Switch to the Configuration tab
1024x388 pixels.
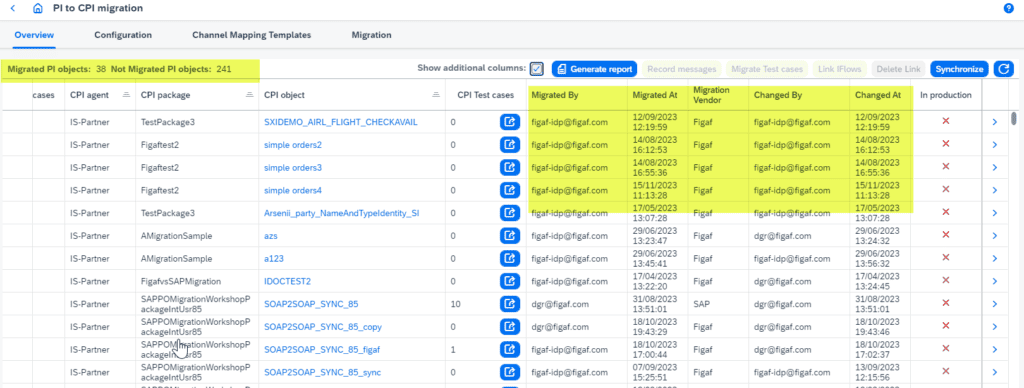tap(123, 35)
